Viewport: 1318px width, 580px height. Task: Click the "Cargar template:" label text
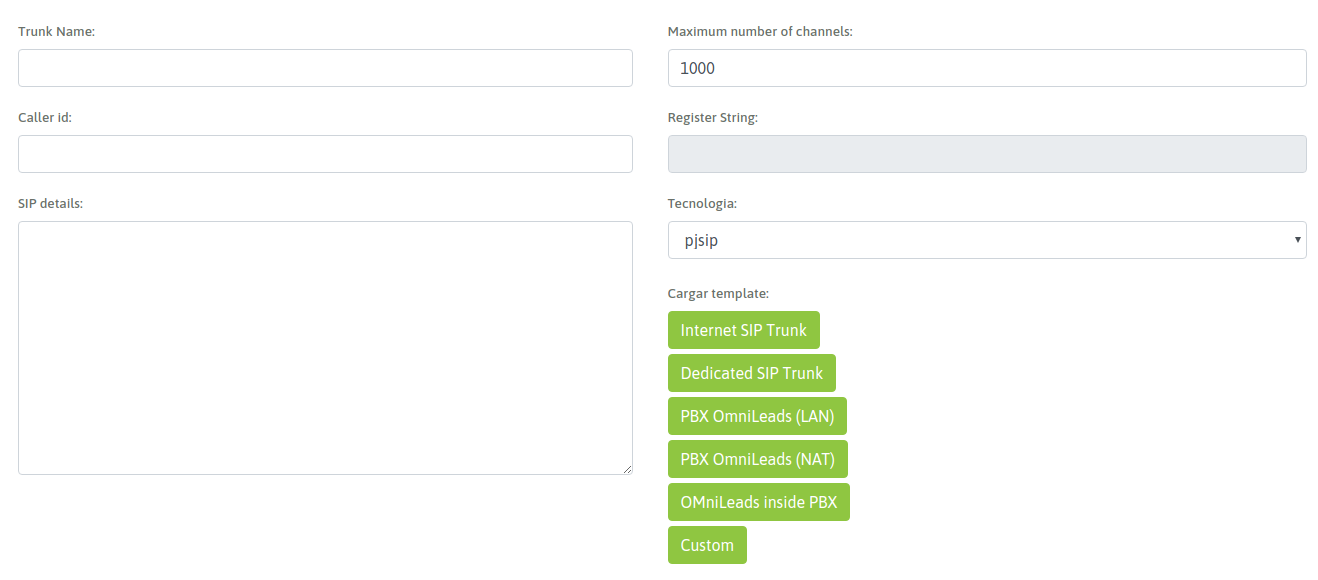click(718, 293)
